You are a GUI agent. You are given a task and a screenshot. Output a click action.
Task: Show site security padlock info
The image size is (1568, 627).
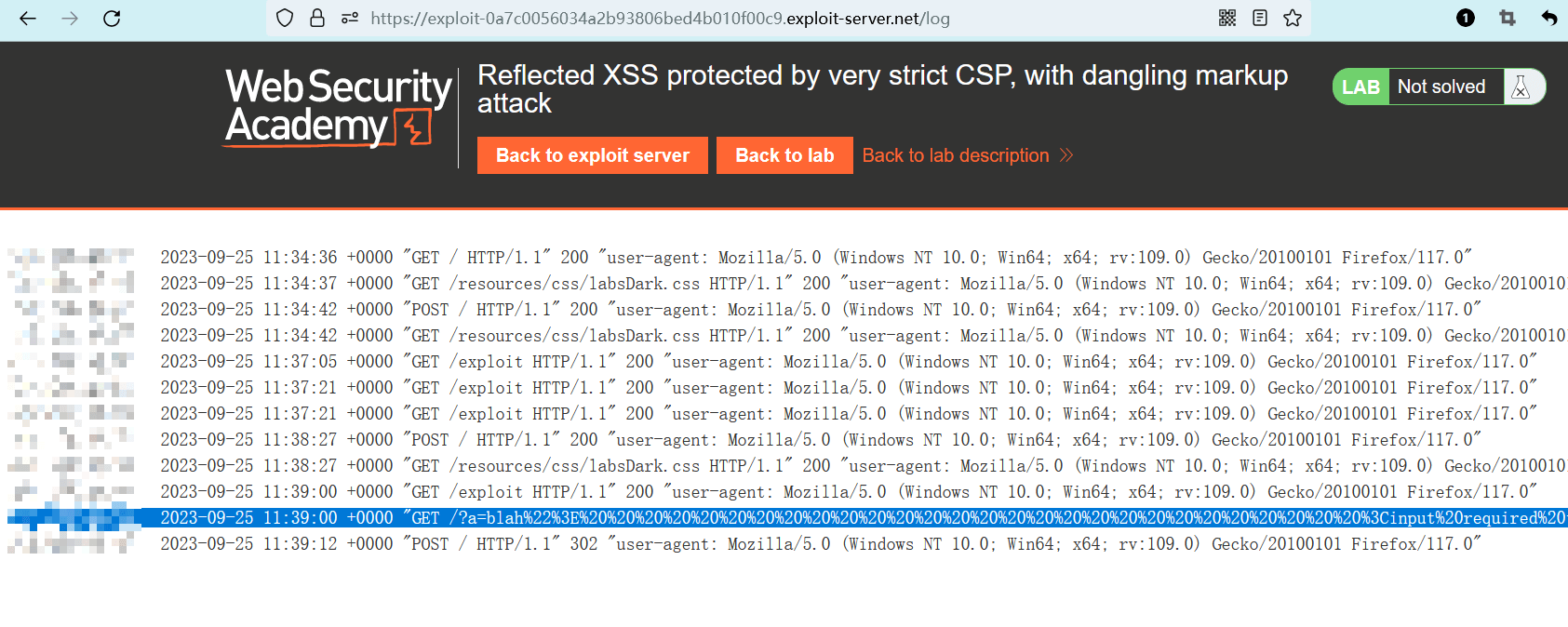[x=317, y=19]
